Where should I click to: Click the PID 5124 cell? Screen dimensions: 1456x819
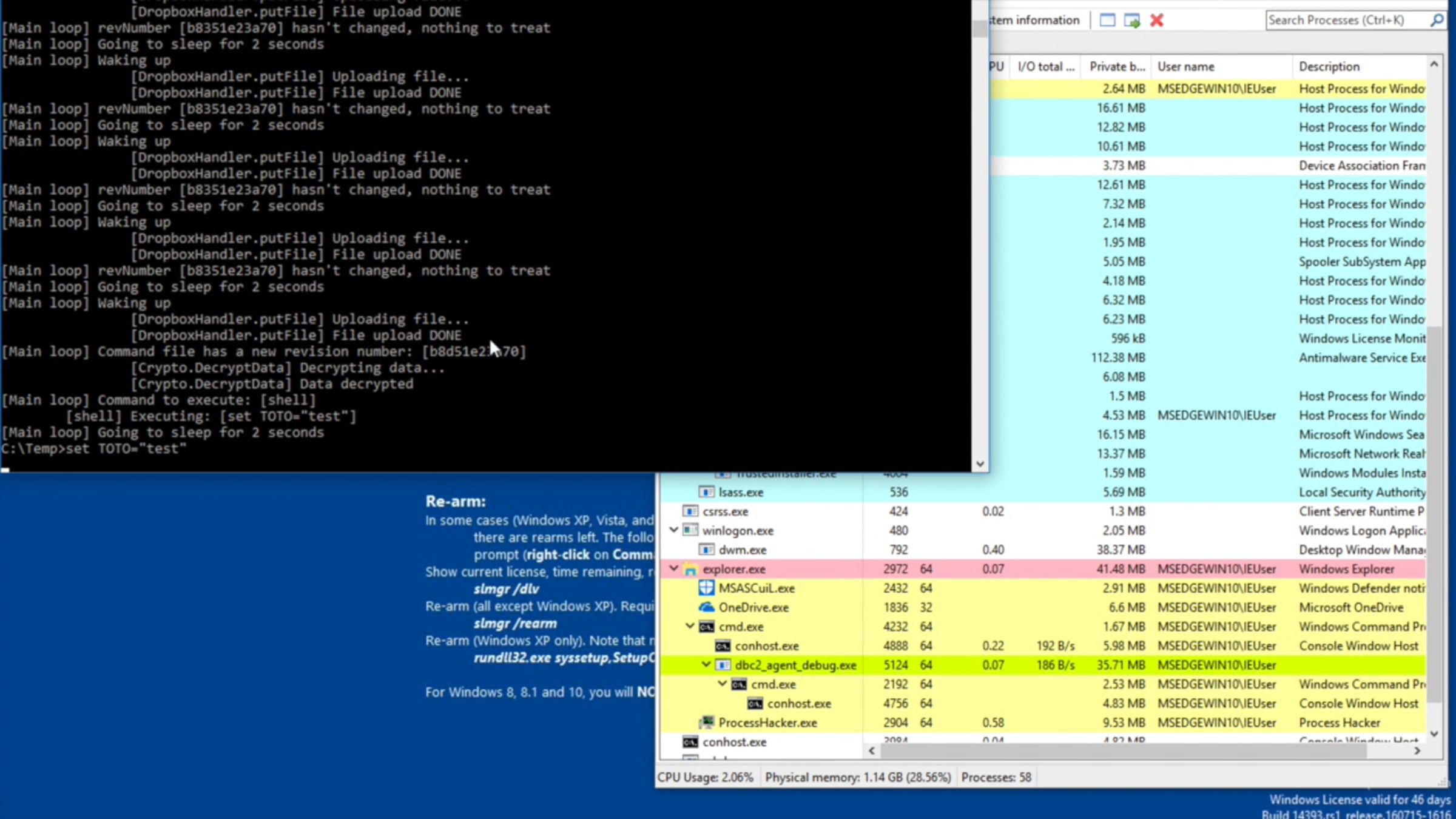(x=895, y=665)
